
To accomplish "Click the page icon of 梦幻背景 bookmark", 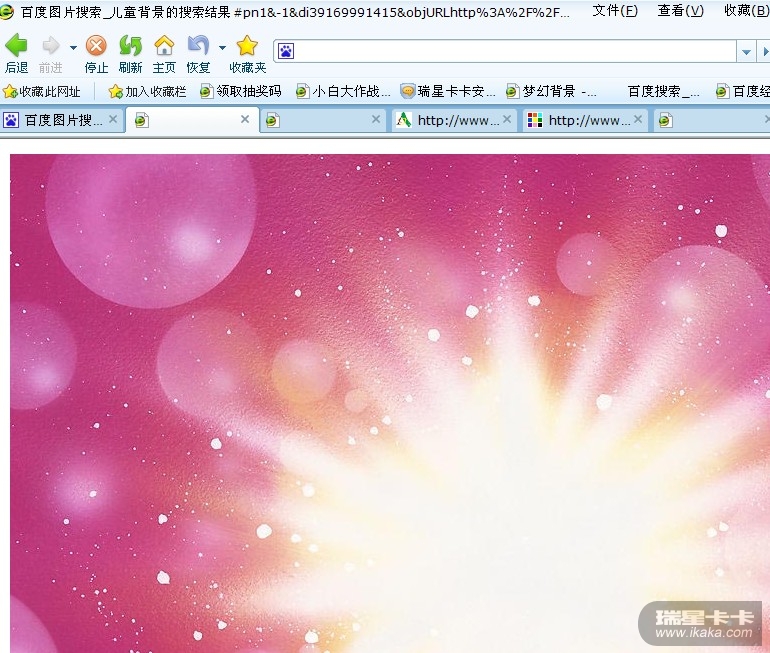I will [x=513, y=91].
